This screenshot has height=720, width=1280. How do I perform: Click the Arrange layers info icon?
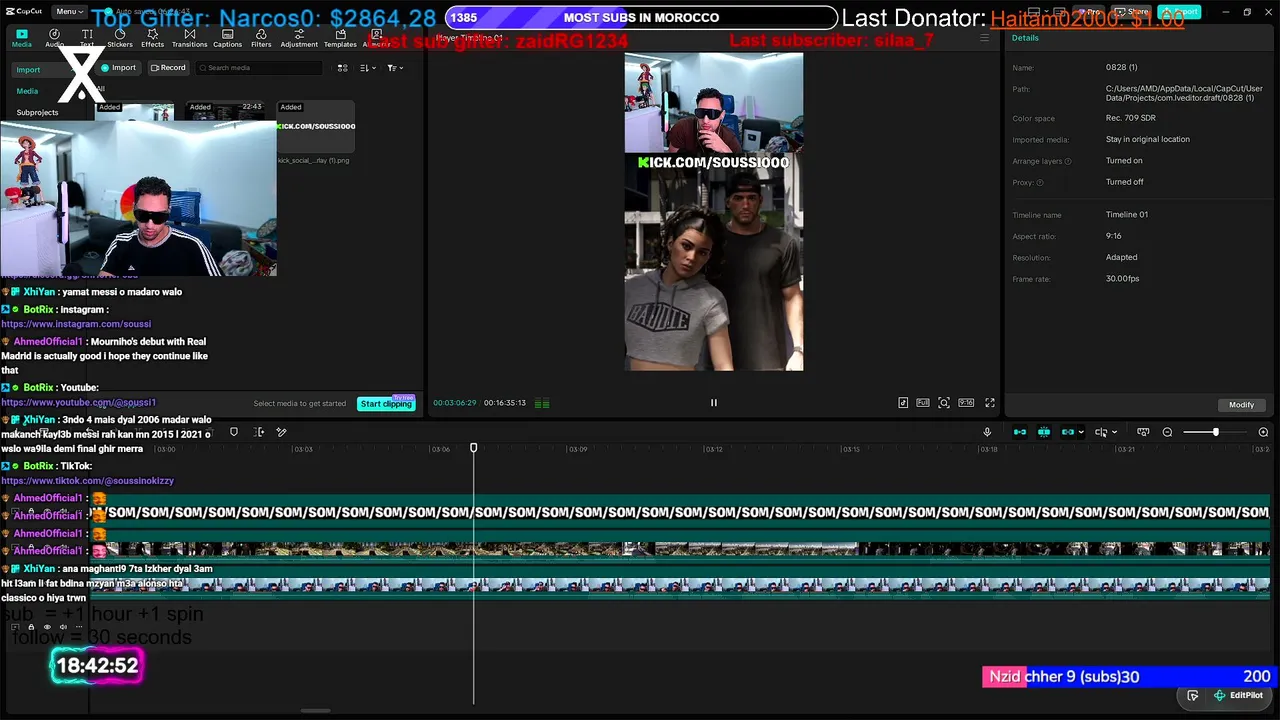tap(1068, 161)
